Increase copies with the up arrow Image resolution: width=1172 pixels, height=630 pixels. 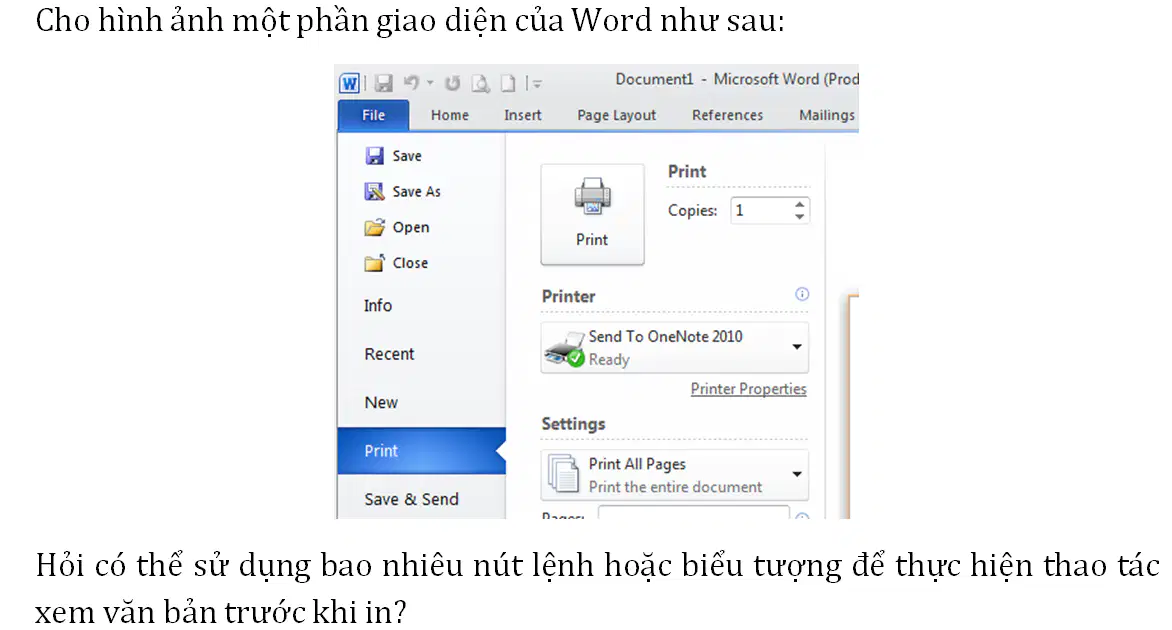(800, 204)
